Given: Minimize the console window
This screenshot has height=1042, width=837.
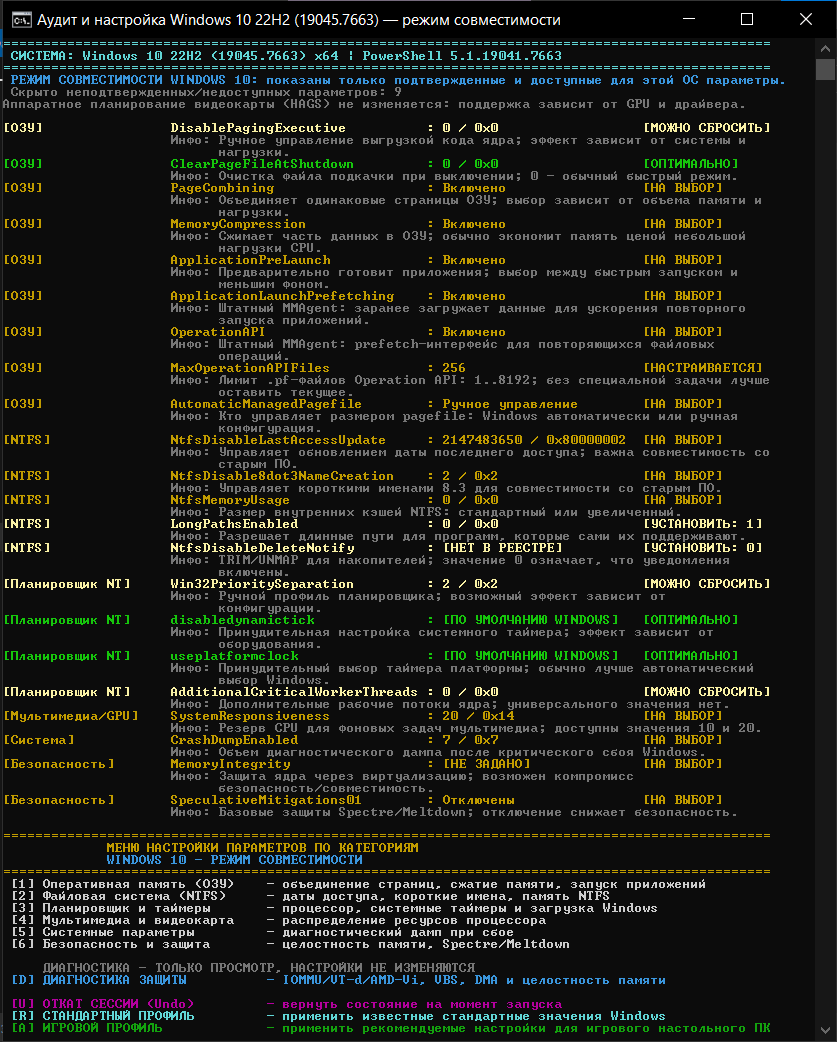Looking at the screenshot, I should (689, 19).
